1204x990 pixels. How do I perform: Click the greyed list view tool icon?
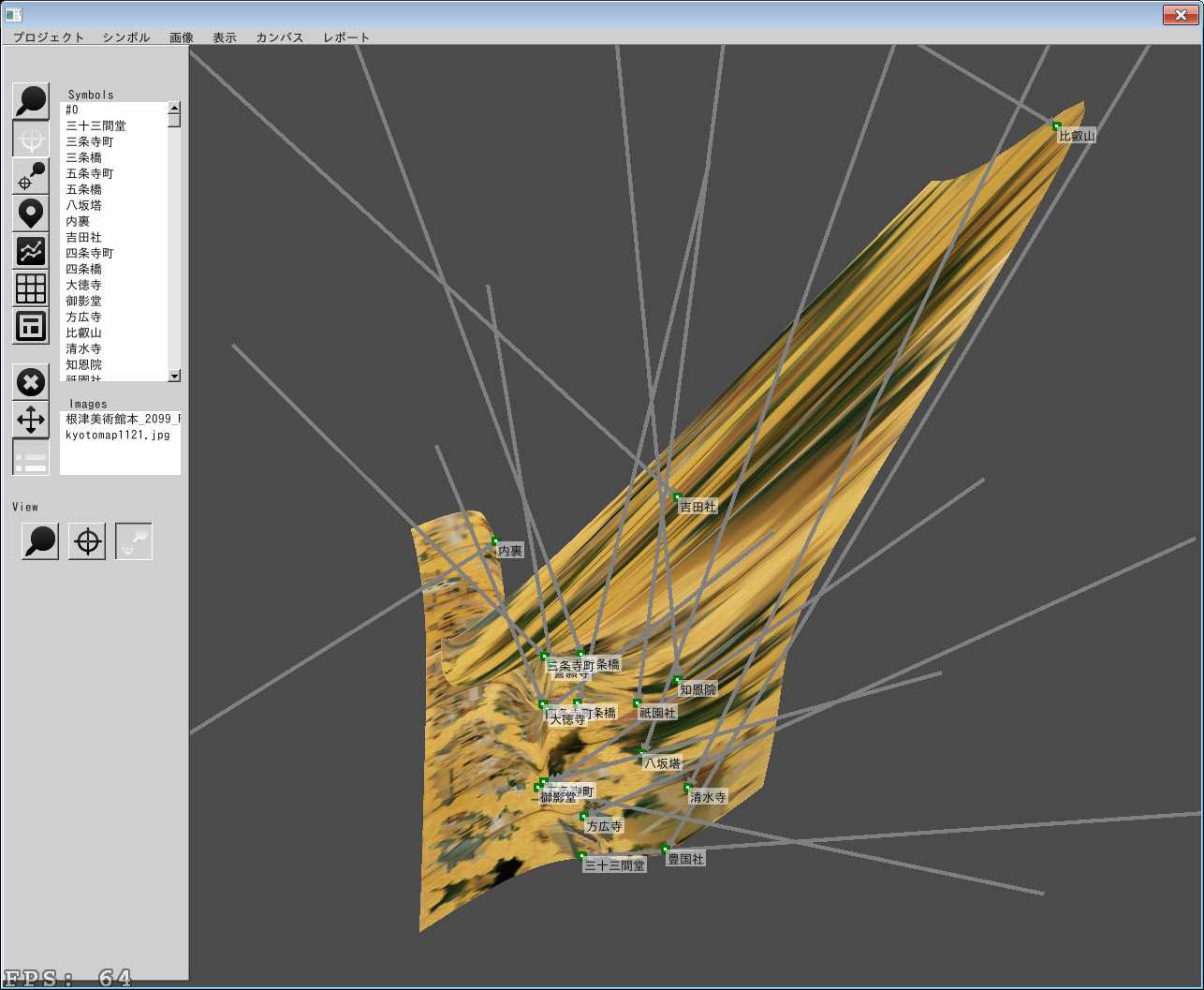31,457
